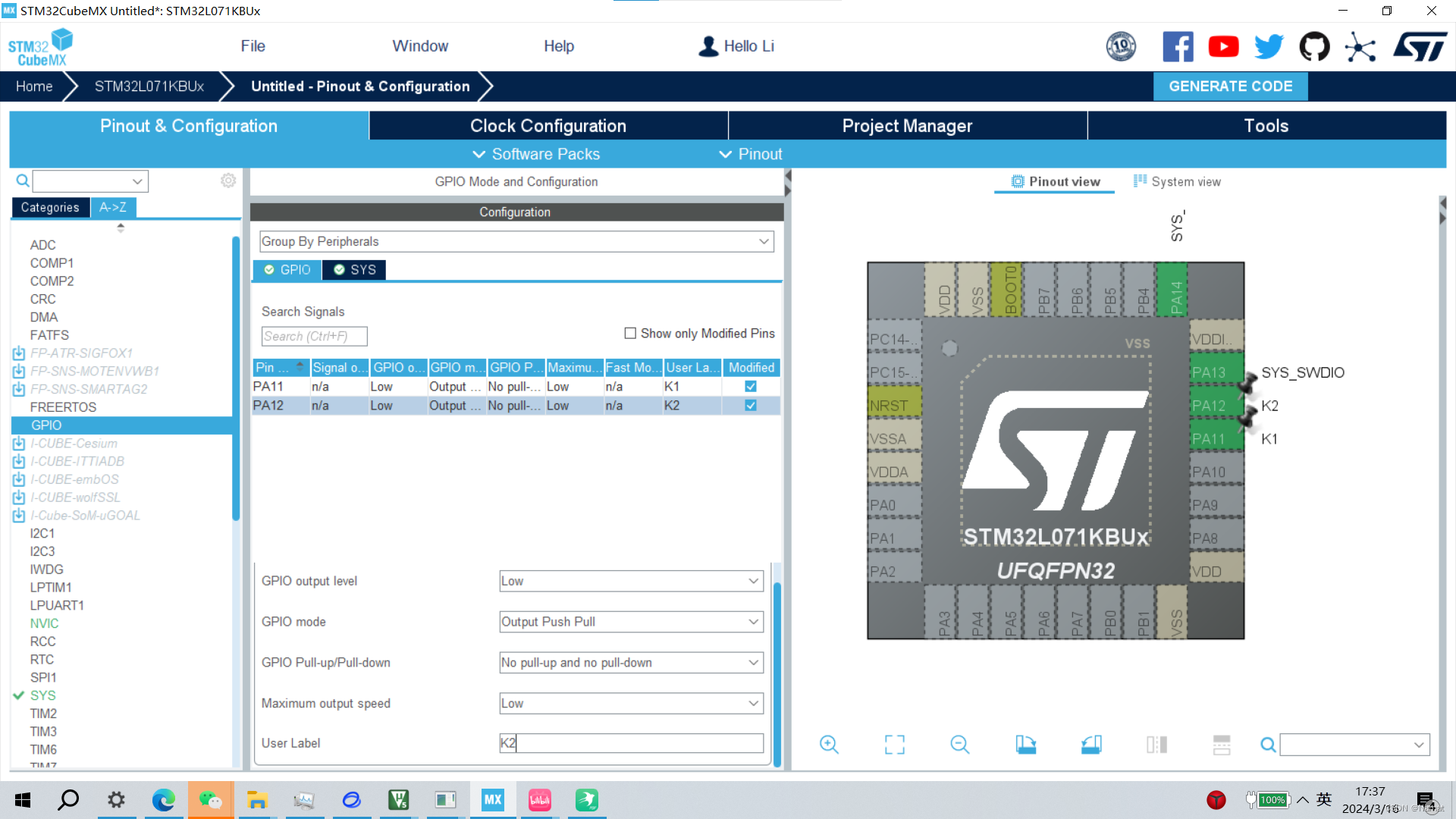Sort table by Pin column header

click(x=281, y=368)
